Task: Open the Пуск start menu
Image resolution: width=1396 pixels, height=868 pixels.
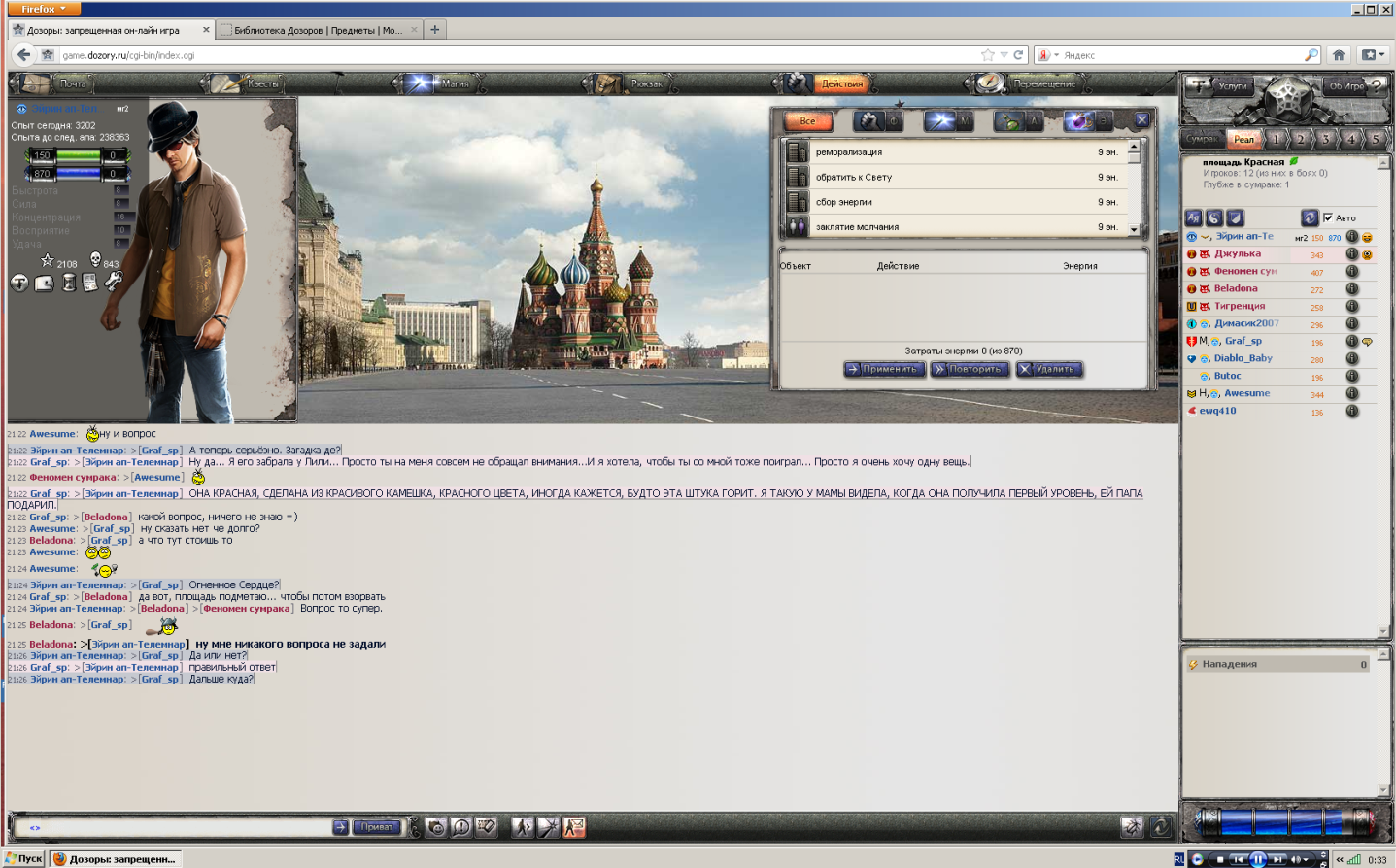Action: [x=23, y=859]
